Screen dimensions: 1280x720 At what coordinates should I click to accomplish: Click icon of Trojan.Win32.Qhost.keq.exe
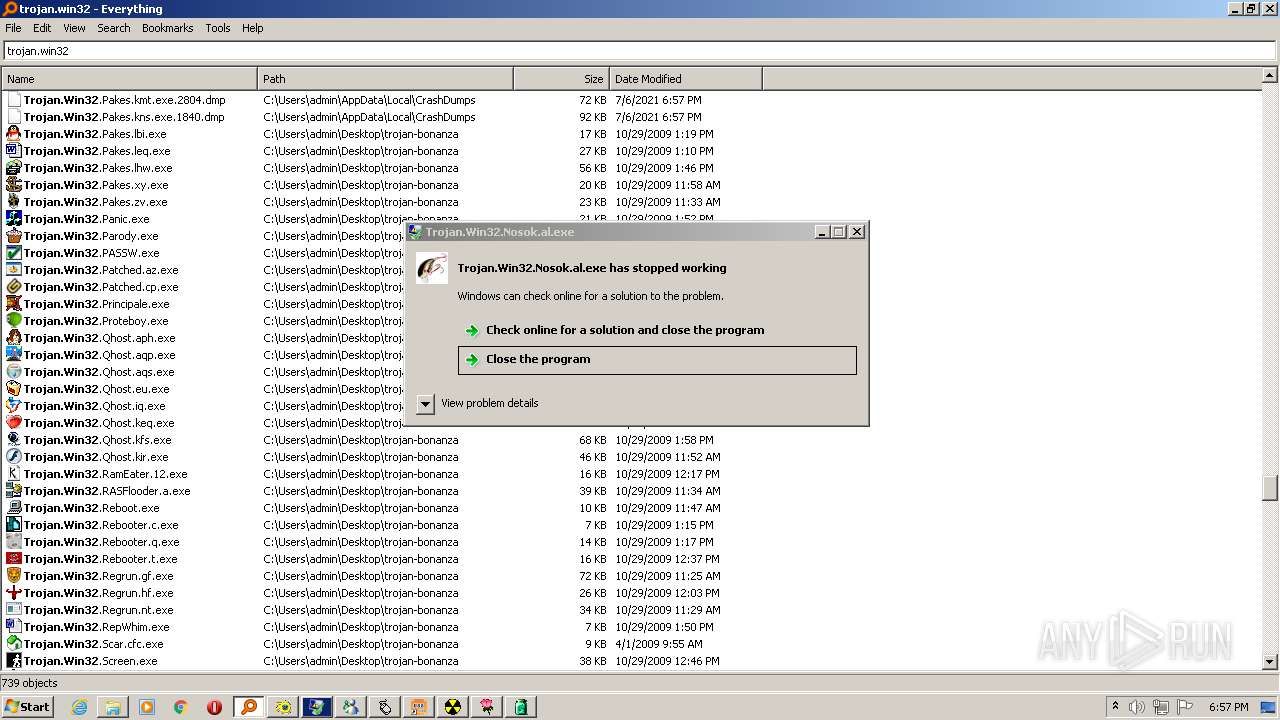click(x=13, y=423)
